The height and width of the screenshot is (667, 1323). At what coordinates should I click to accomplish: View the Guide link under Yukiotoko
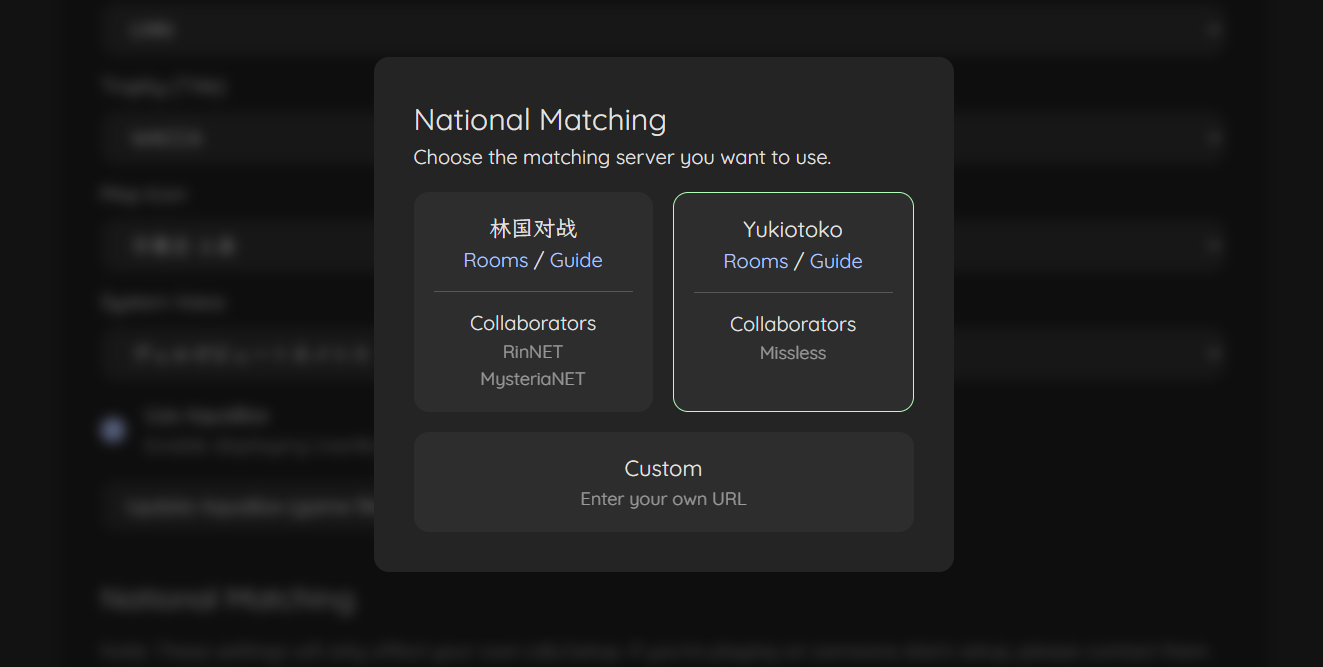click(836, 261)
